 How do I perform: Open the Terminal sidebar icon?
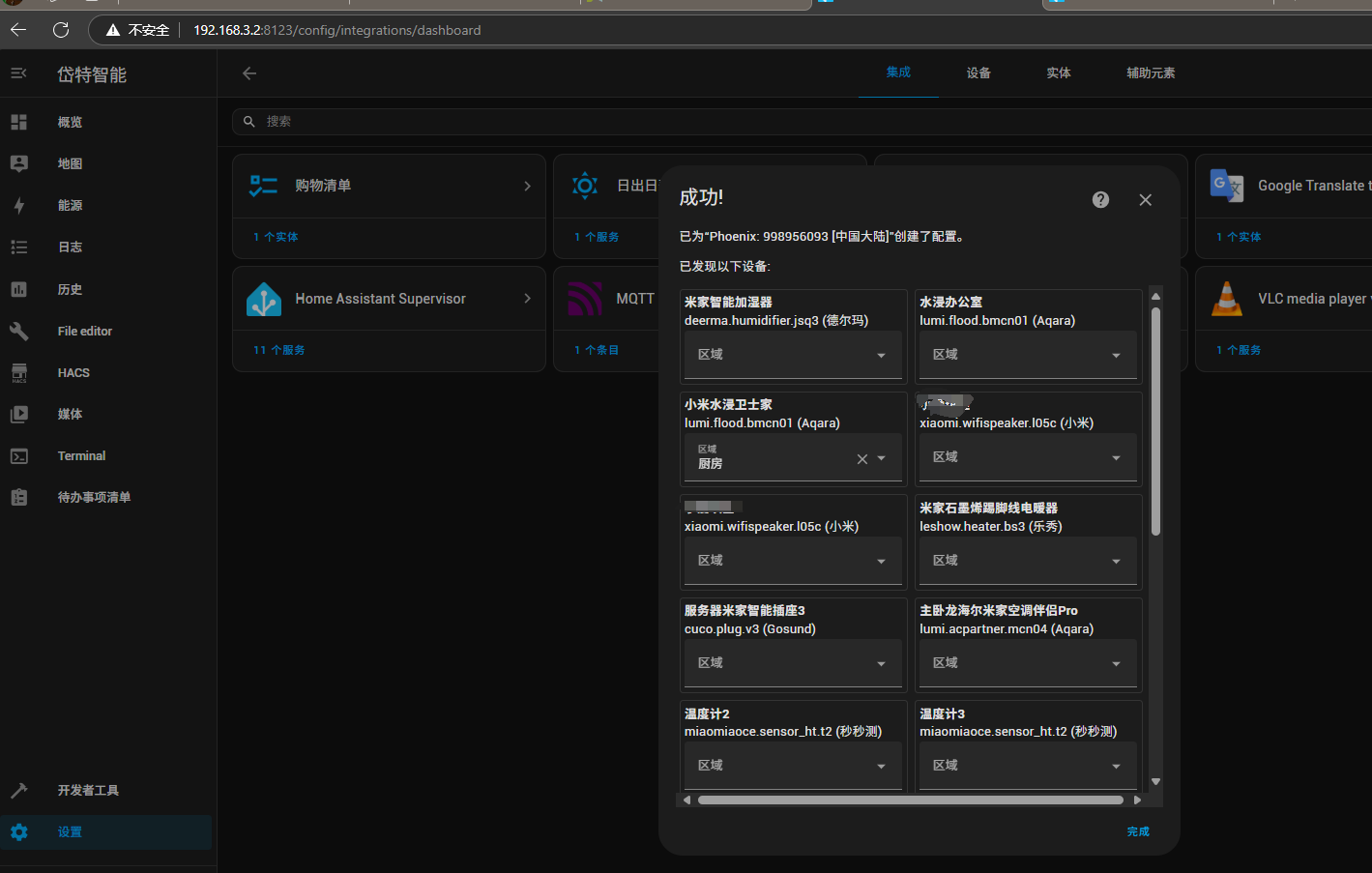click(19, 456)
